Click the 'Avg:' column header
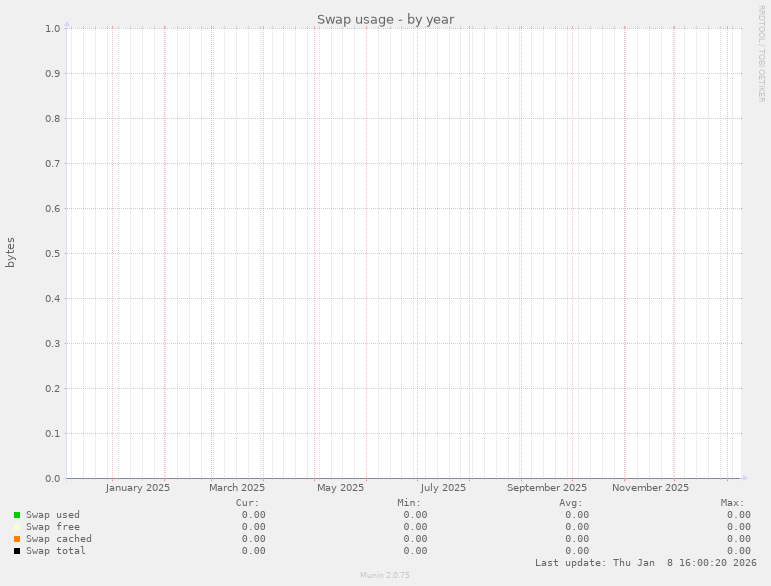Screen dimensions: 771x586 (571, 503)
